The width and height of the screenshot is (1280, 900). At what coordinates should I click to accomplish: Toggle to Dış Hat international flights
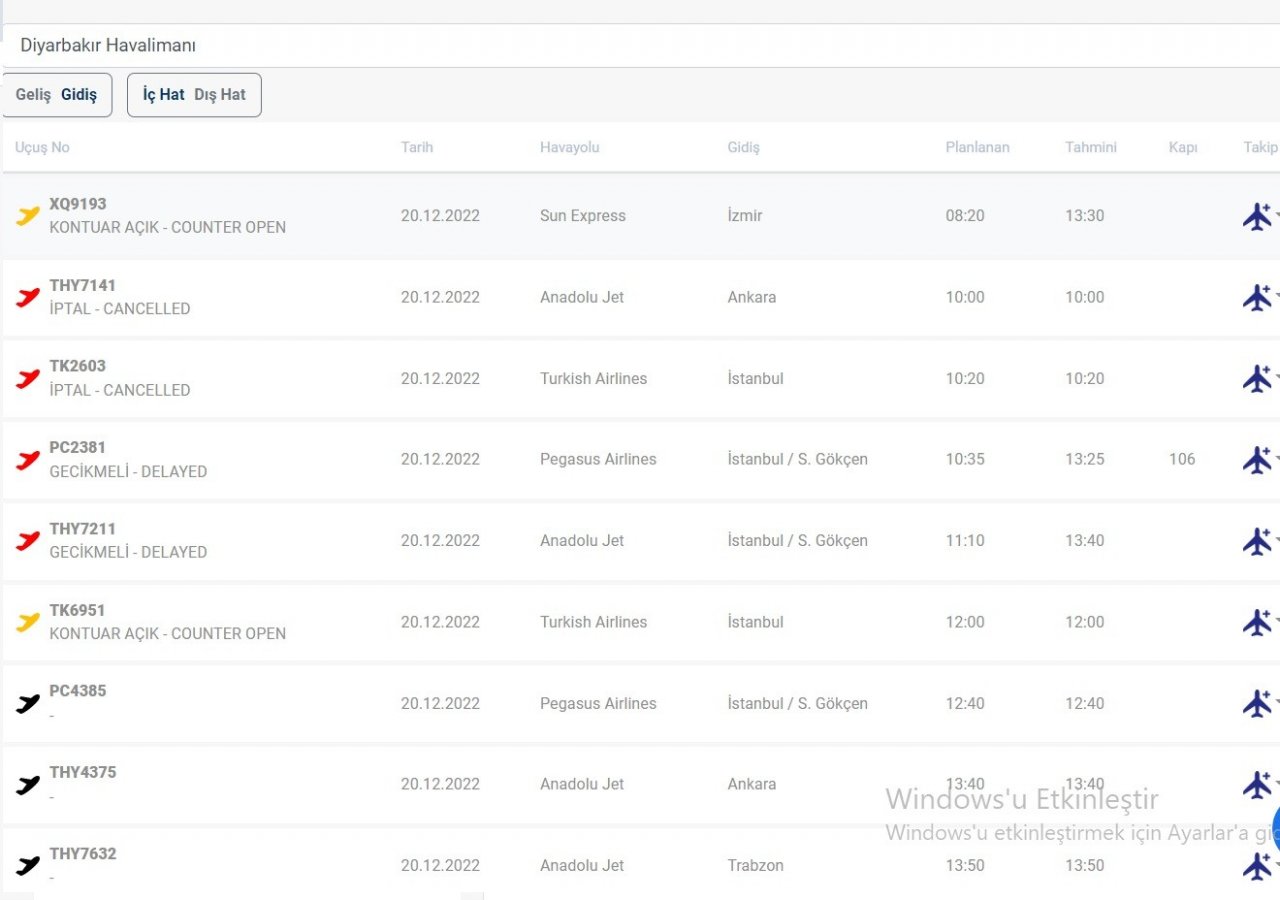point(220,95)
